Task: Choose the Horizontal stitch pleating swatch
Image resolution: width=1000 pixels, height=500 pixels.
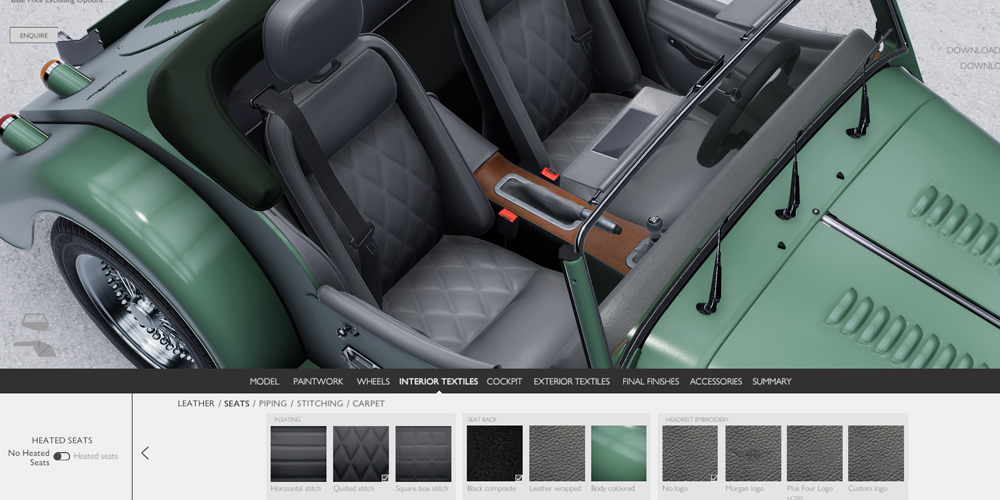Action: 298,453
